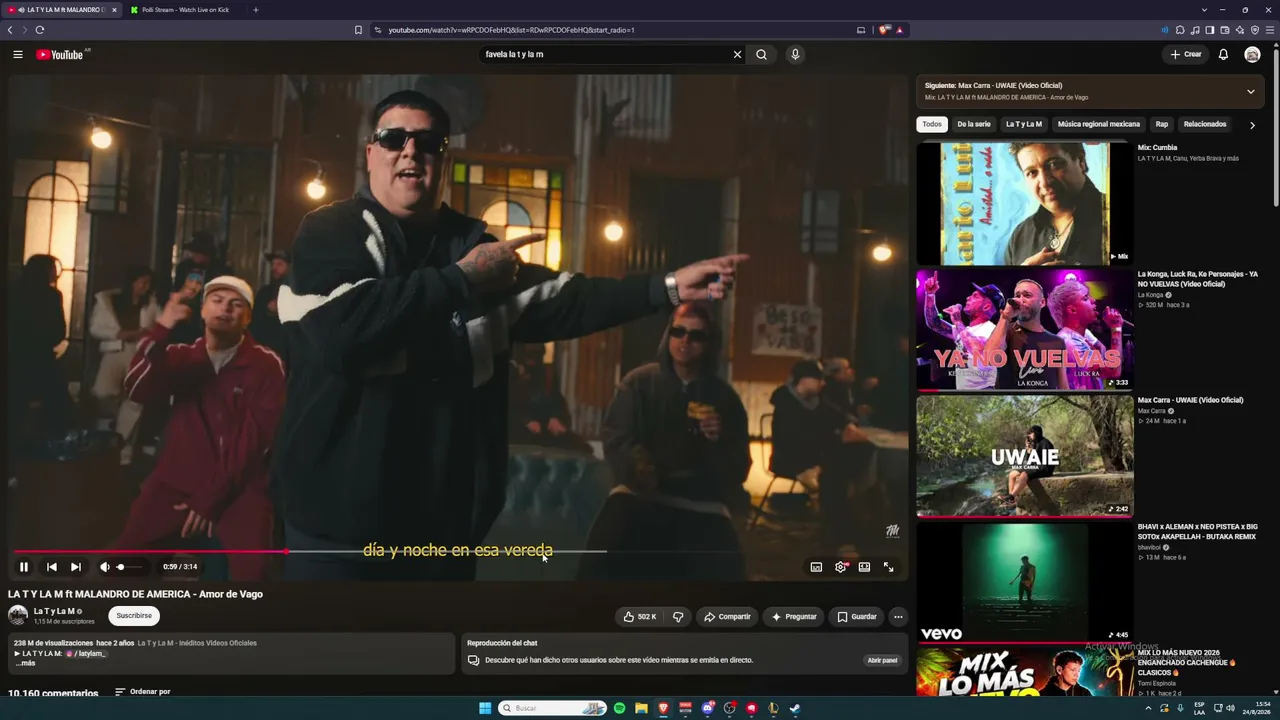Open the Brave VPN shield icon

[x=1255, y=30]
